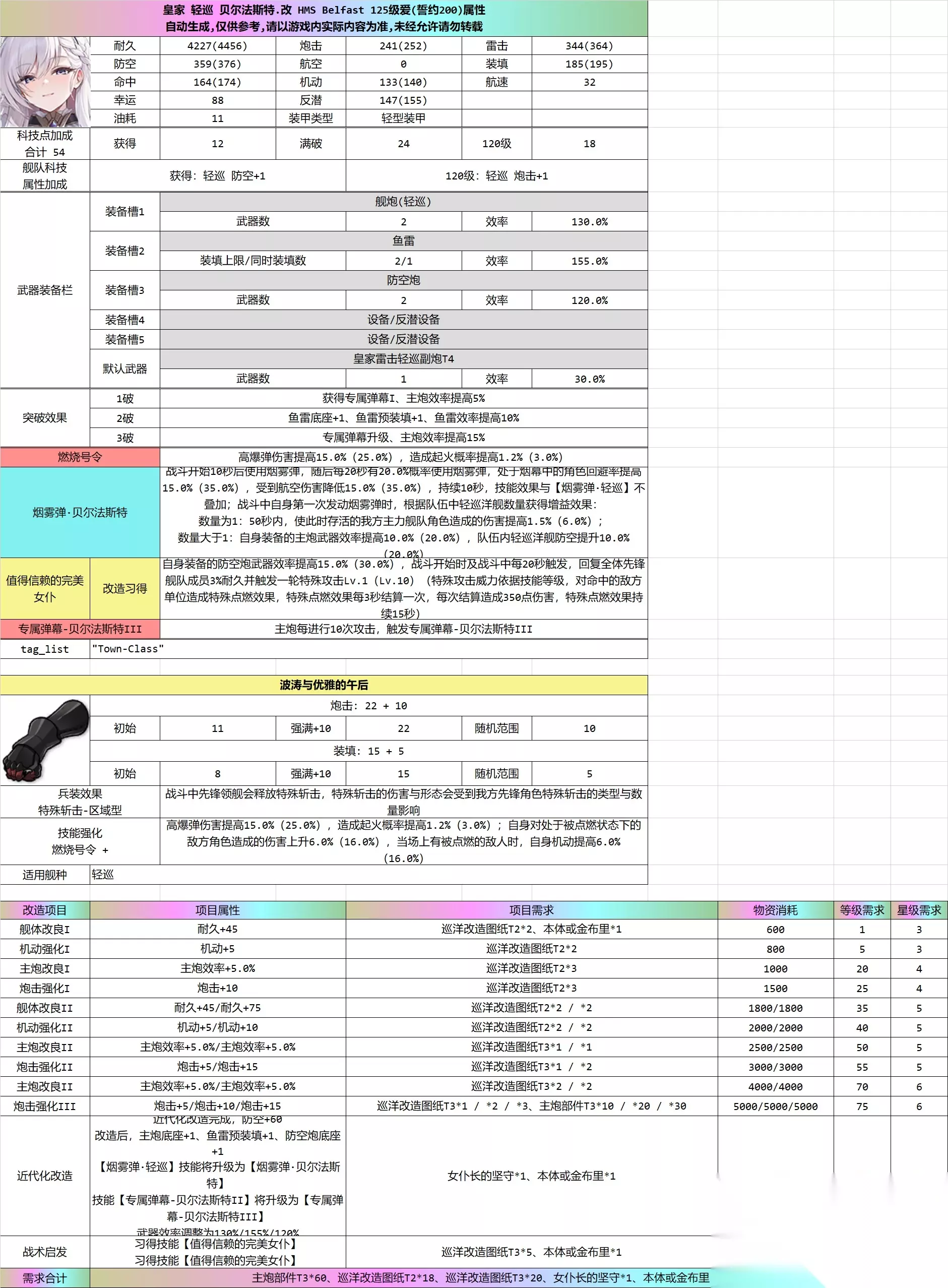Click the 值得信赖的完美女仆 yellow skill cell

point(45,588)
